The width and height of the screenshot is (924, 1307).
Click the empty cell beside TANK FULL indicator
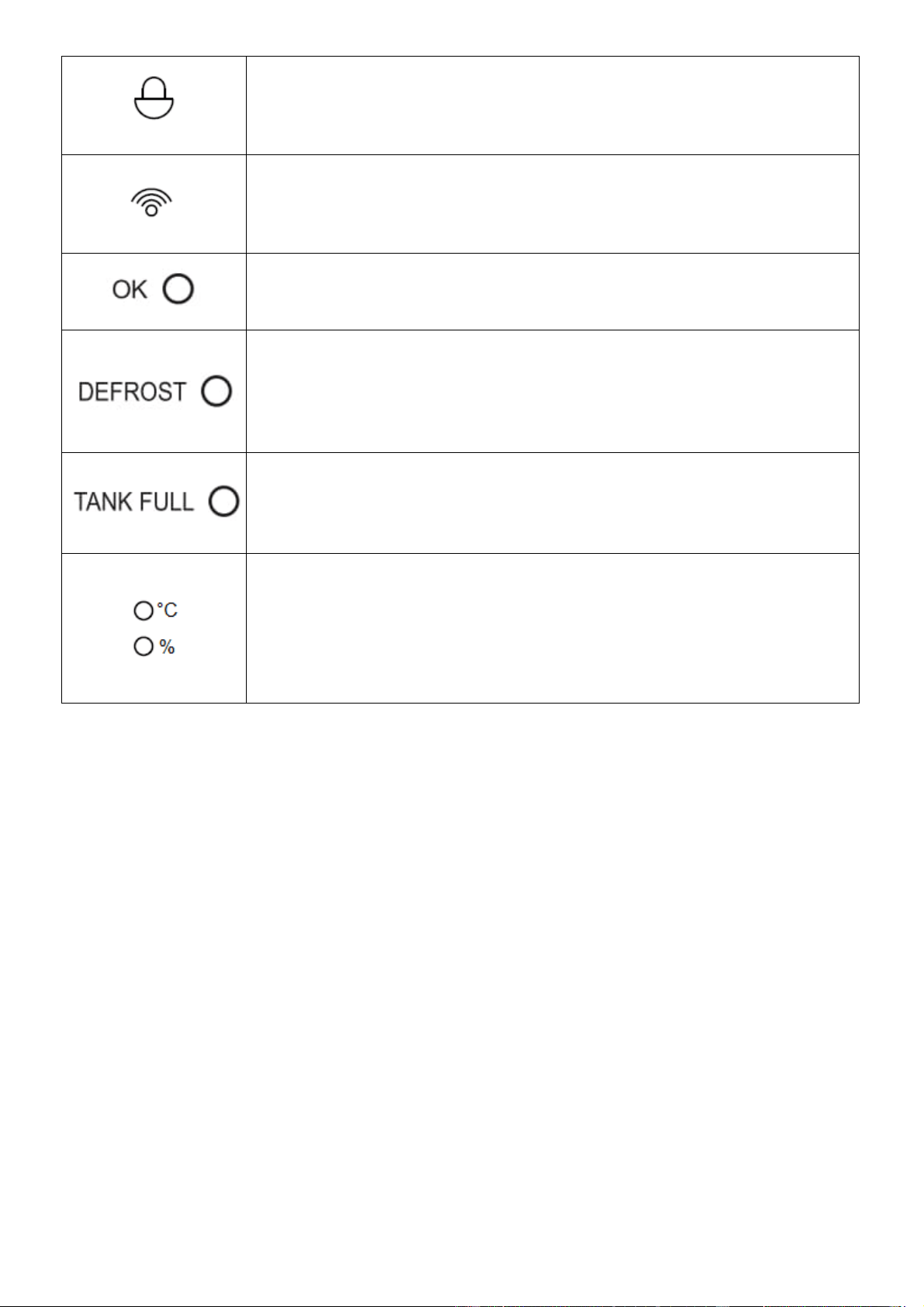coord(552,503)
